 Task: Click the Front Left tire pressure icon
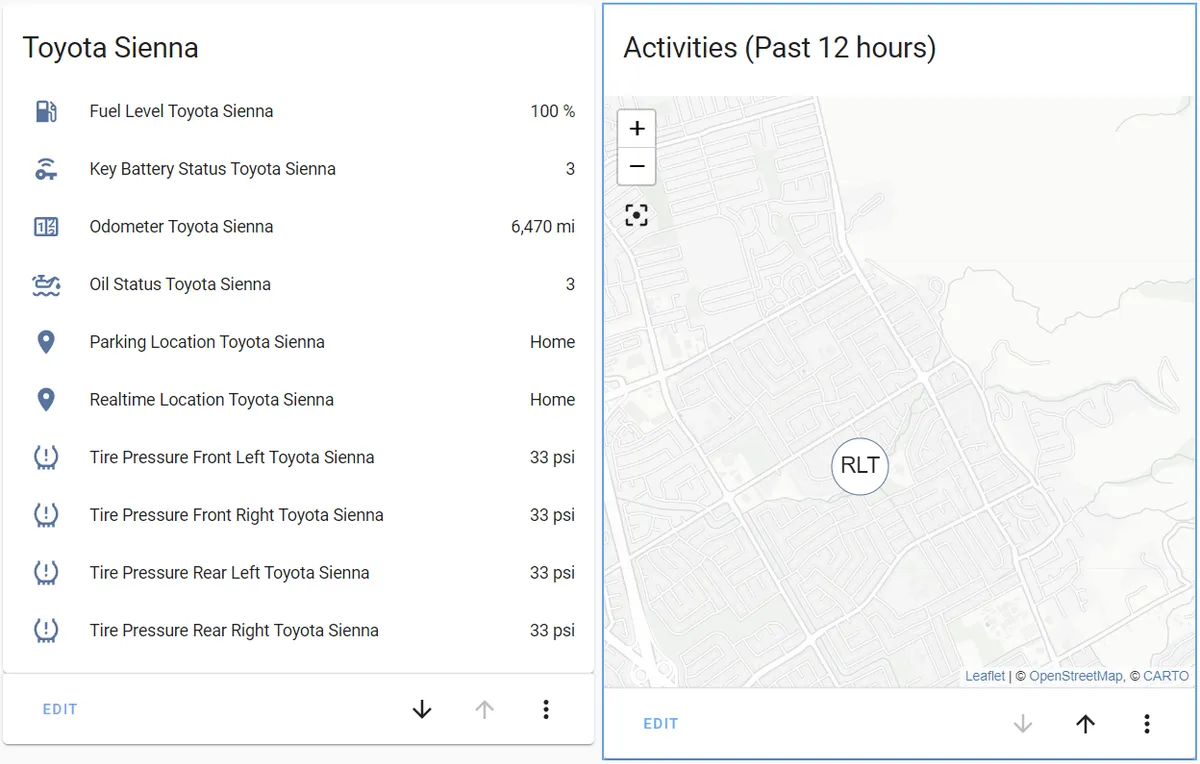coord(46,458)
